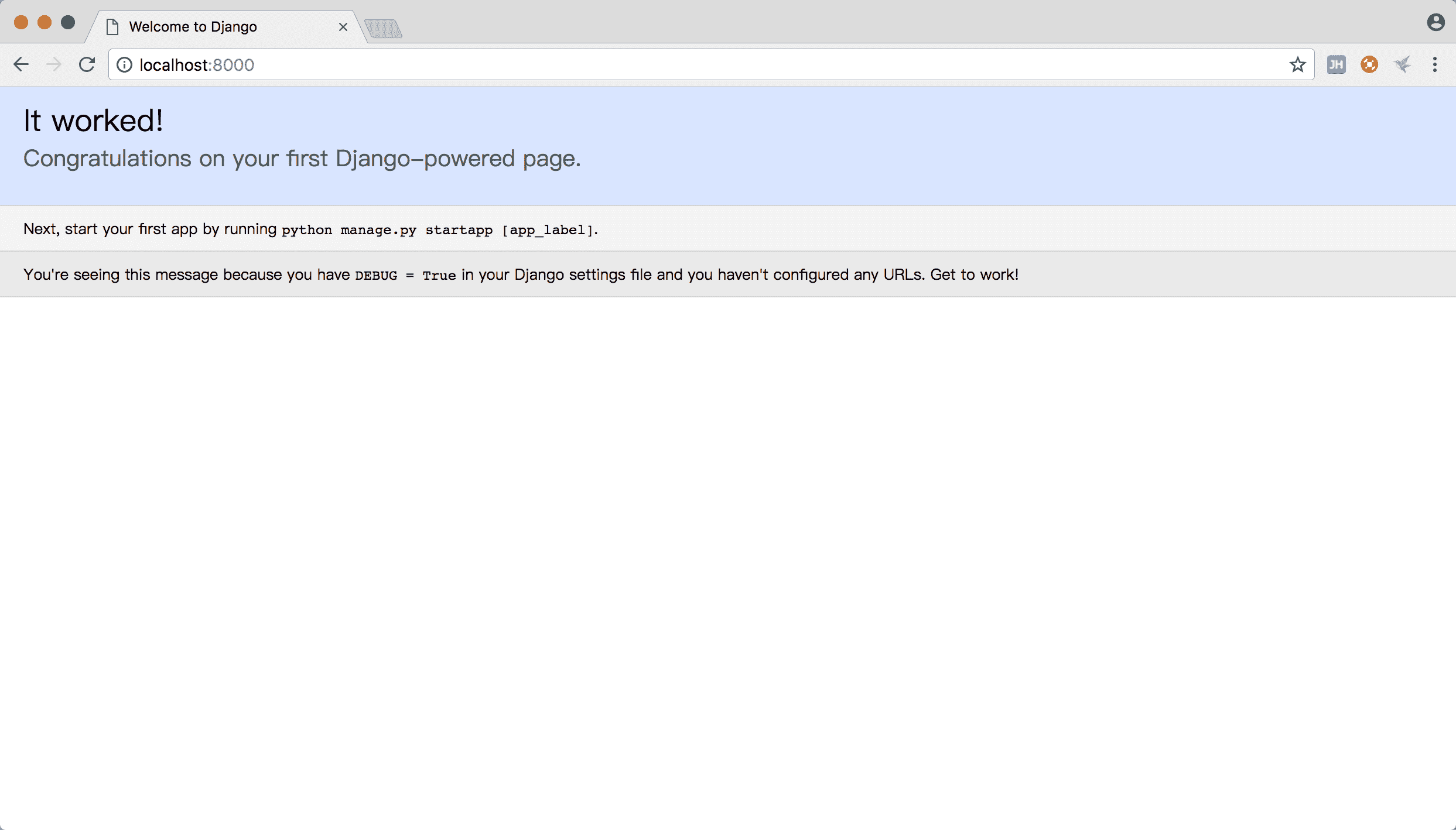Focus the localhost:8000 address bar
The height and width of the screenshot is (830, 1456).
pos(712,64)
